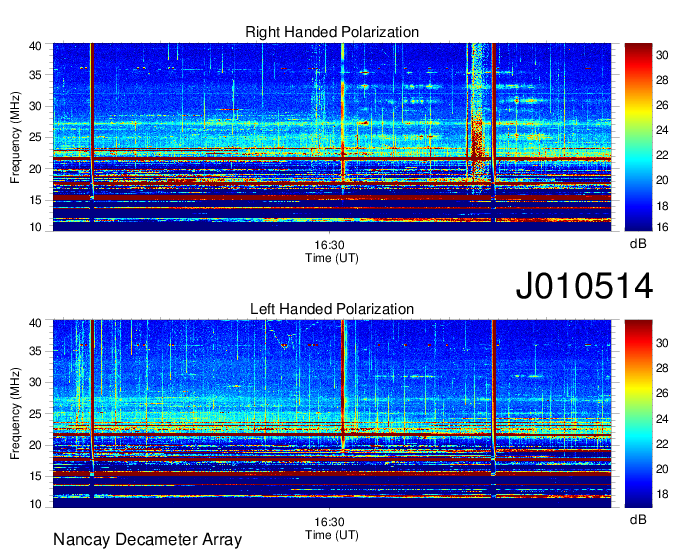
Task: Click the 30 MHz tick on lower plot
Action: (x=35, y=382)
